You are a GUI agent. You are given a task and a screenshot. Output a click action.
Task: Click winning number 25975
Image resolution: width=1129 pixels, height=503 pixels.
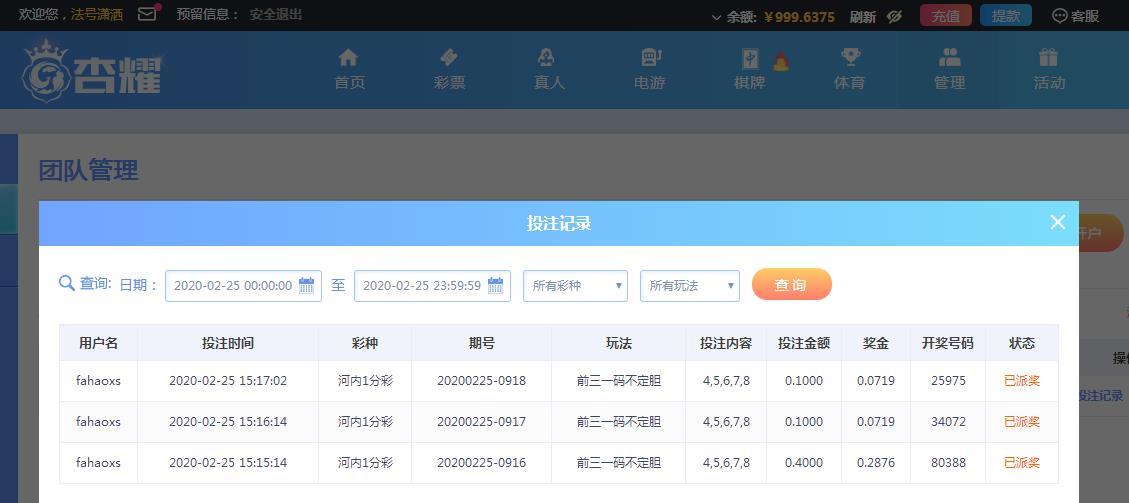tap(948, 381)
